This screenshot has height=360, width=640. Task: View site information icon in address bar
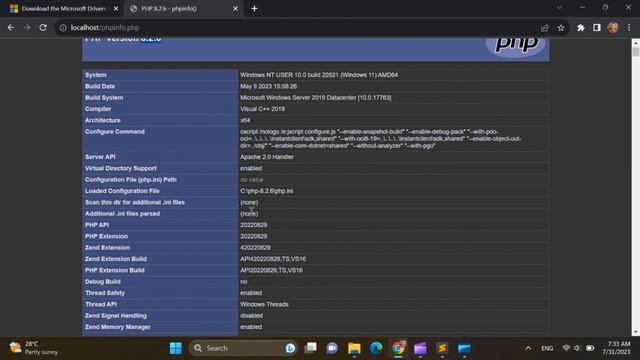coord(63,28)
